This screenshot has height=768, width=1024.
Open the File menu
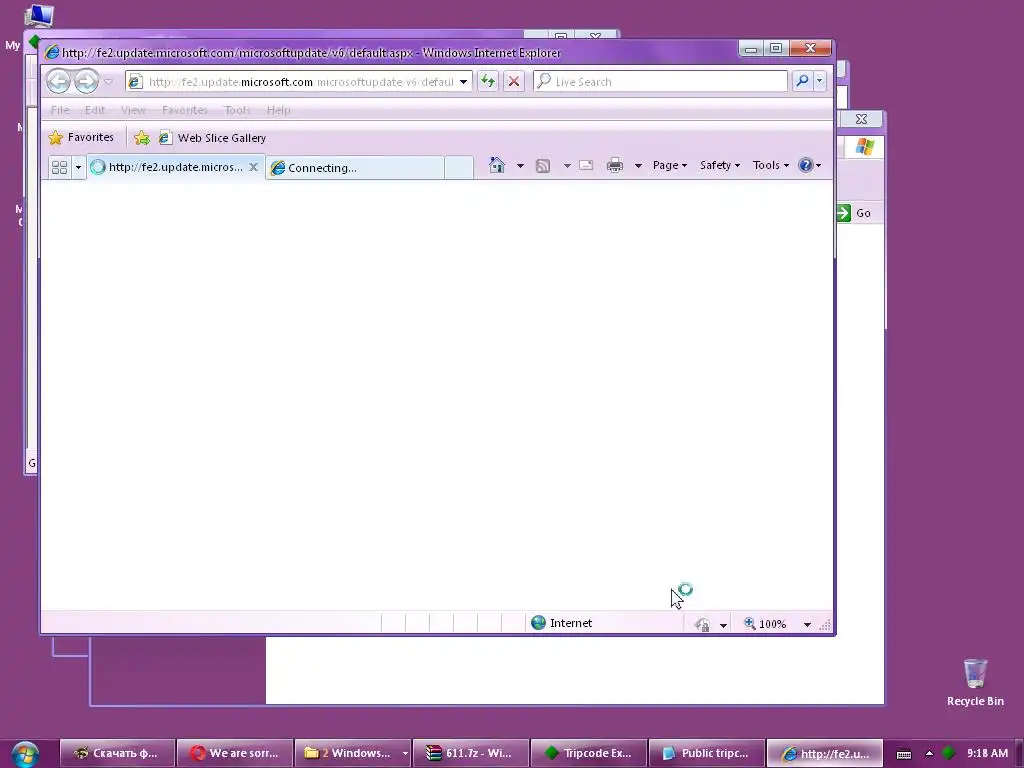(x=60, y=110)
